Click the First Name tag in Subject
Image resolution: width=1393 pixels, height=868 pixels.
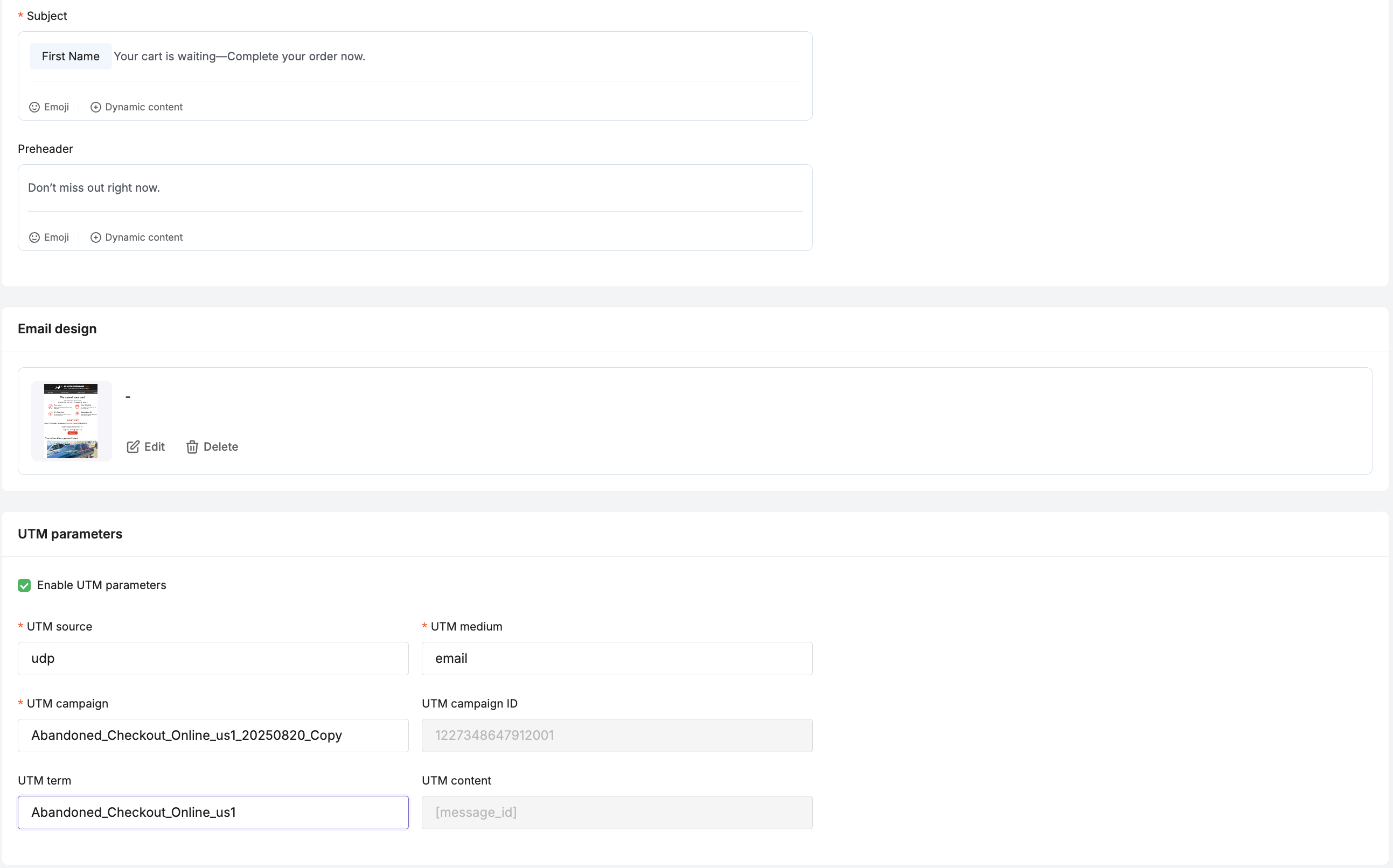pos(71,56)
